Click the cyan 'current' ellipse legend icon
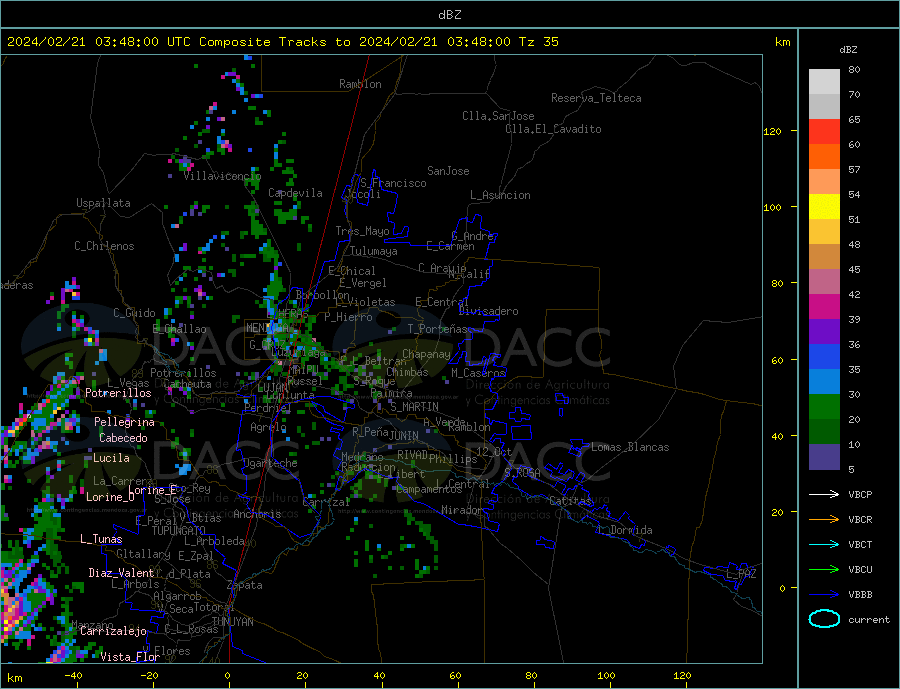This screenshot has height=689, width=900. (x=824, y=619)
